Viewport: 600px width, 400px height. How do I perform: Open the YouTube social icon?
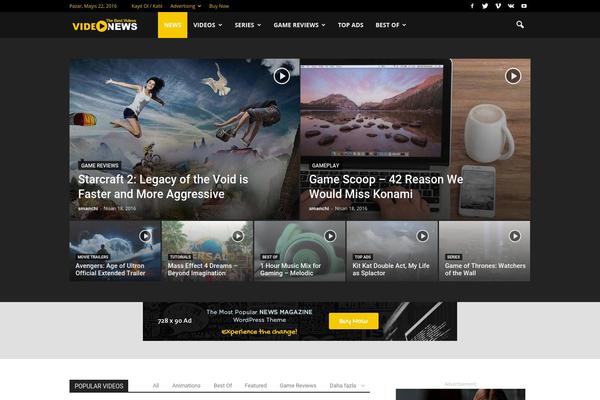pos(524,6)
